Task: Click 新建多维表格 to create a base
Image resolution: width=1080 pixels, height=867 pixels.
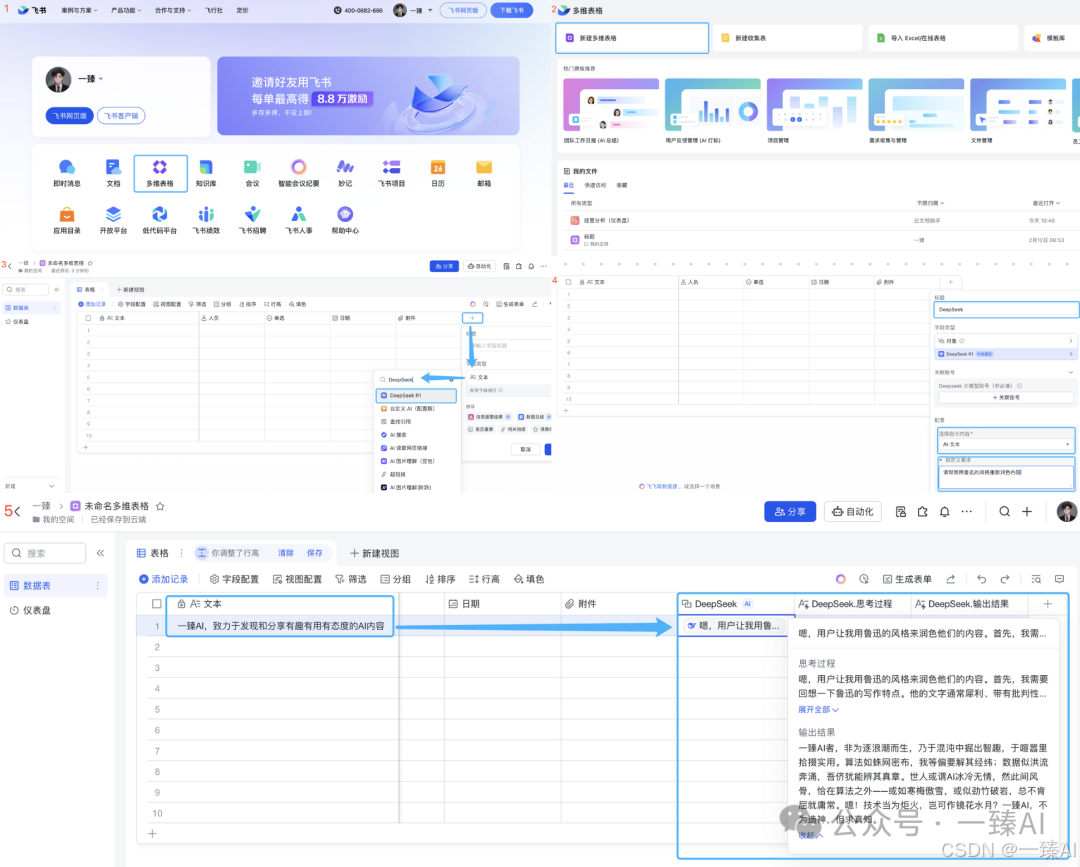Action: [632, 38]
